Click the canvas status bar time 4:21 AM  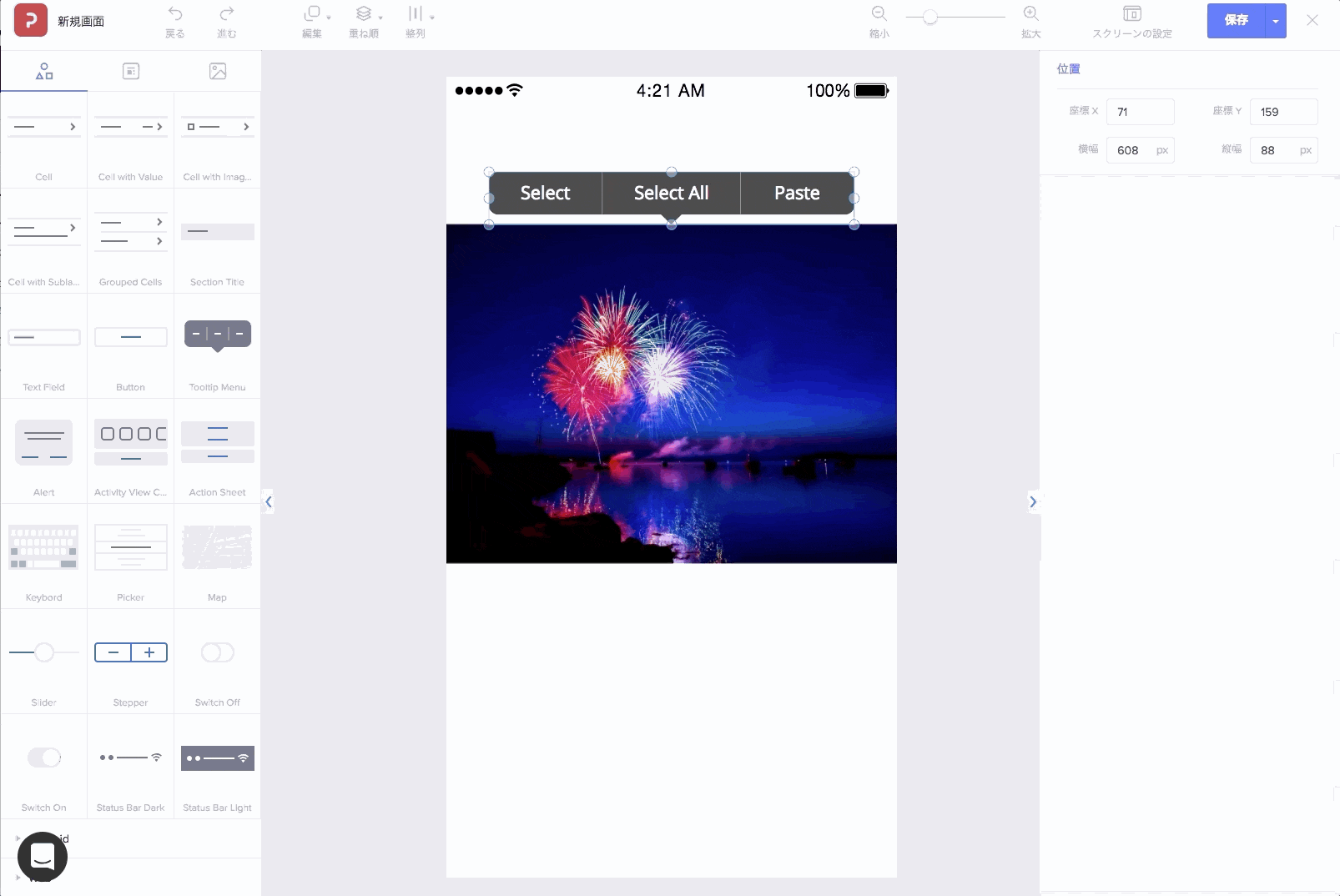tap(670, 90)
